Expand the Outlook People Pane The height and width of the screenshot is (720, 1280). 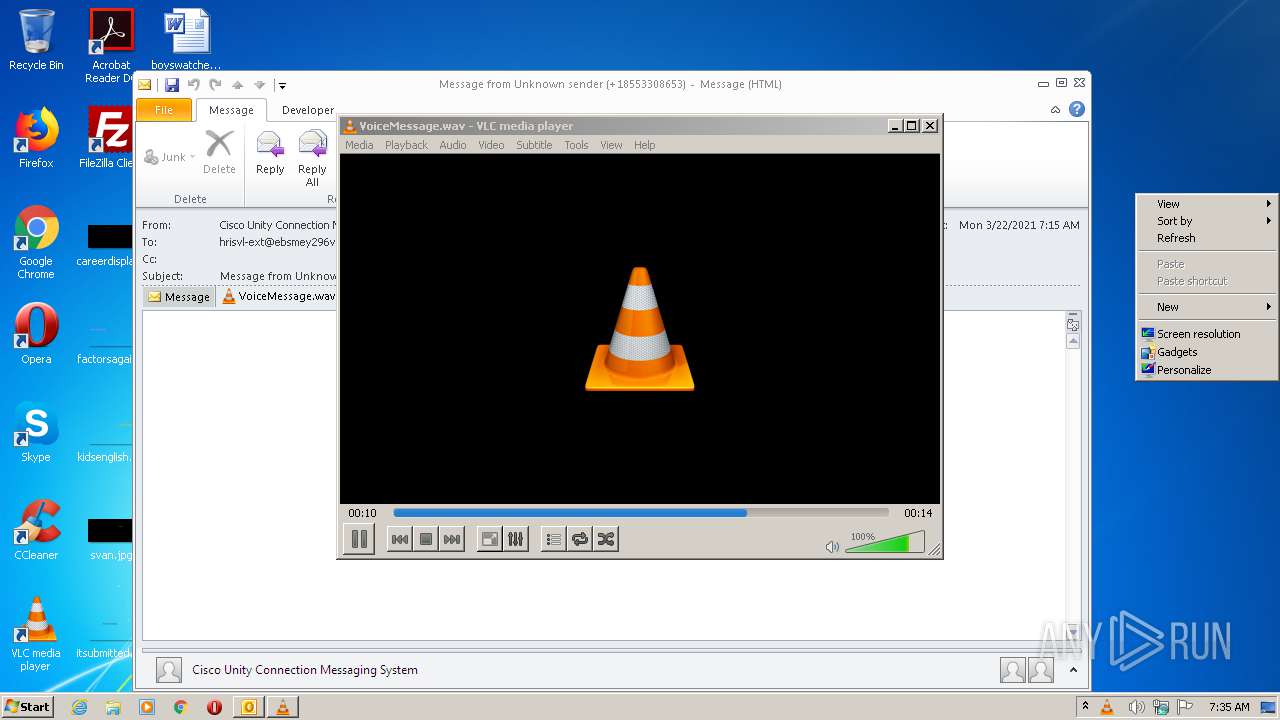pos(1073,670)
